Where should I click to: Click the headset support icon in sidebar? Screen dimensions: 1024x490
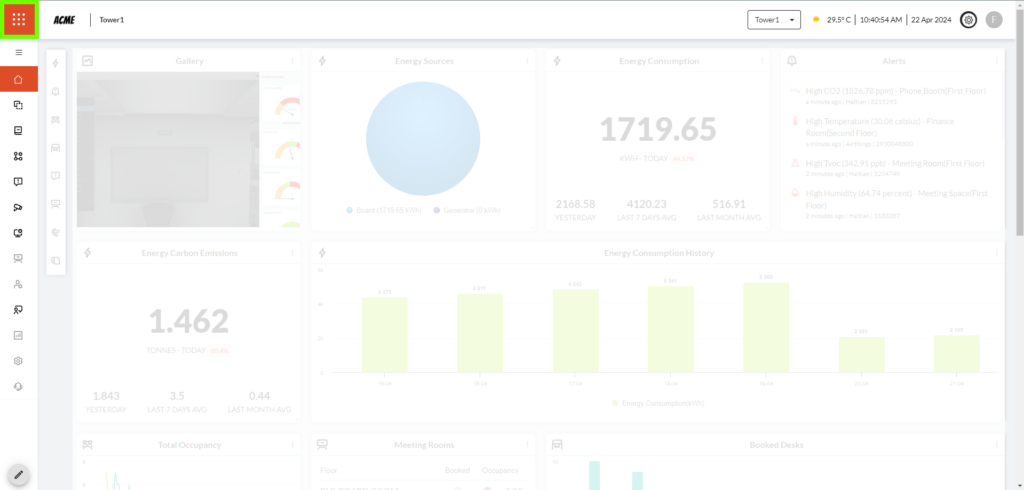[19, 386]
